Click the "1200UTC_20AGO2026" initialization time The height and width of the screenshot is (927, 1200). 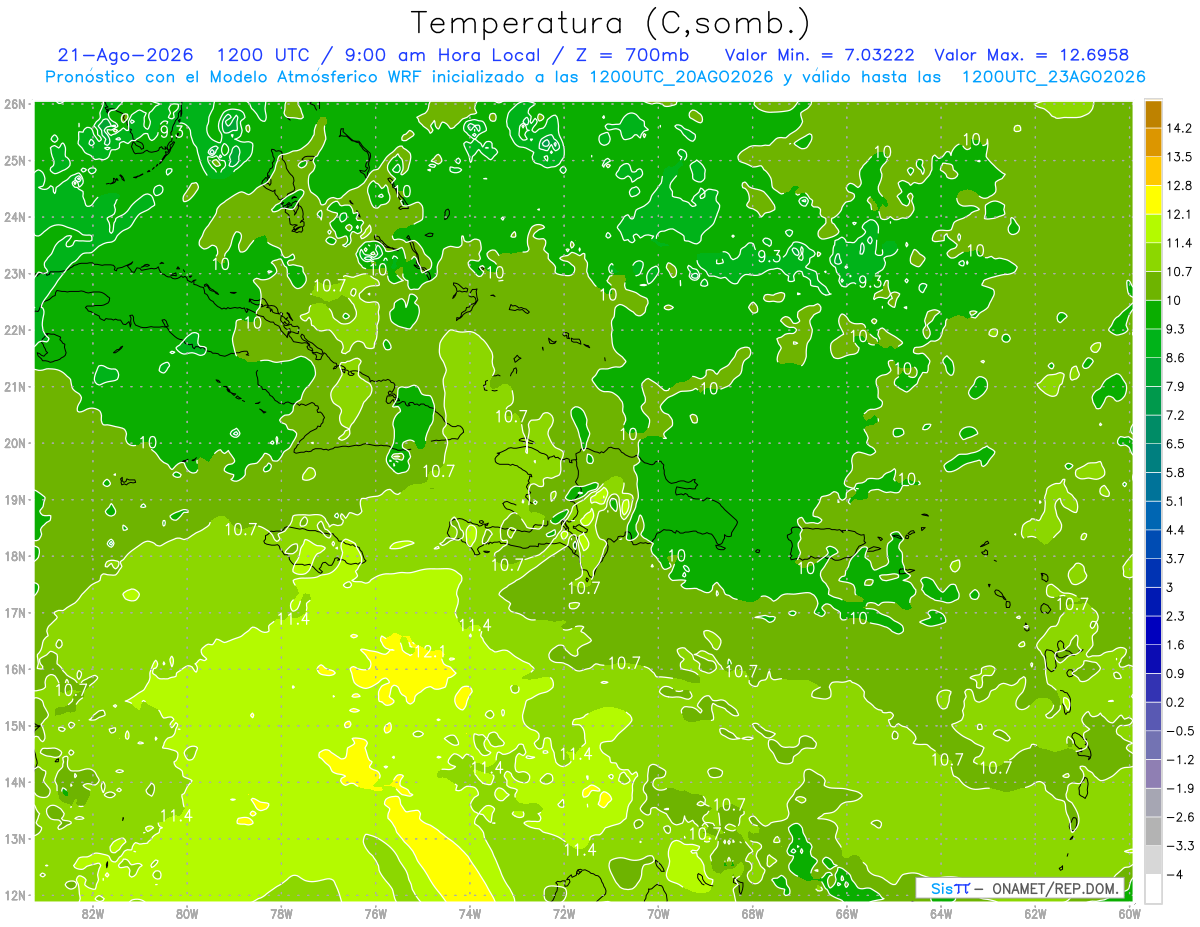(x=682, y=76)
